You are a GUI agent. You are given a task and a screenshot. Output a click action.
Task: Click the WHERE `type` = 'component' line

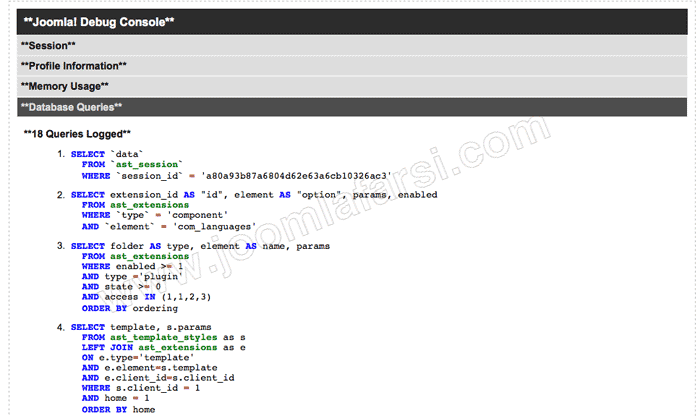[x=155, y=215]
